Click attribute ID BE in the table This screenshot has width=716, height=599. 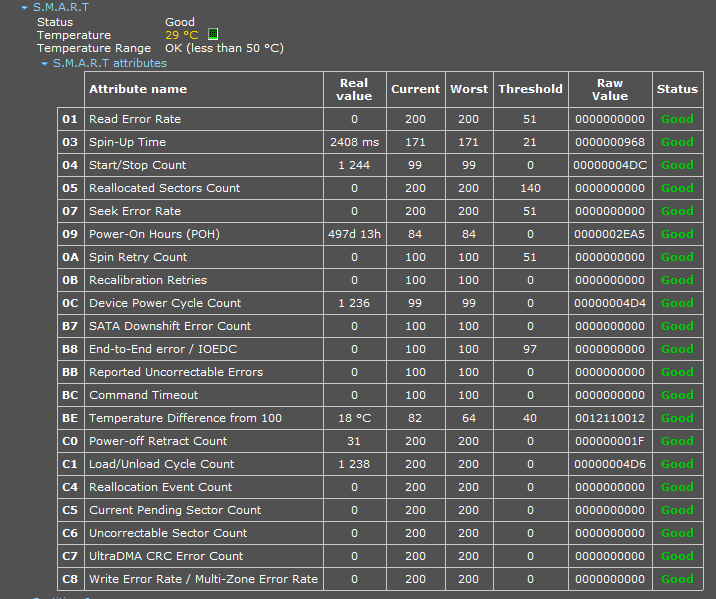point(70,418)
